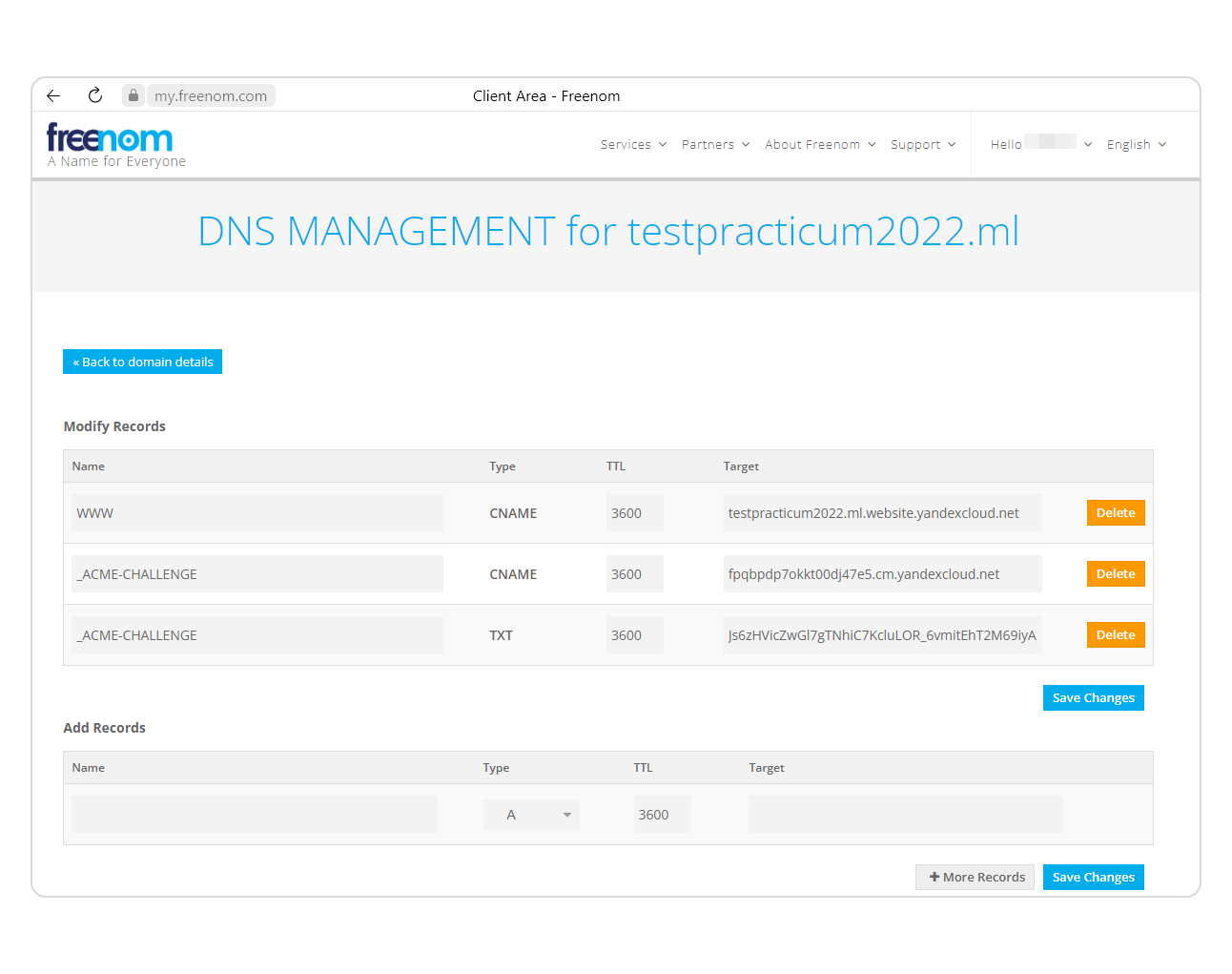The image size is (1232, 974).
Task: Click the new record Target field
Action: [x=906, y=815]
